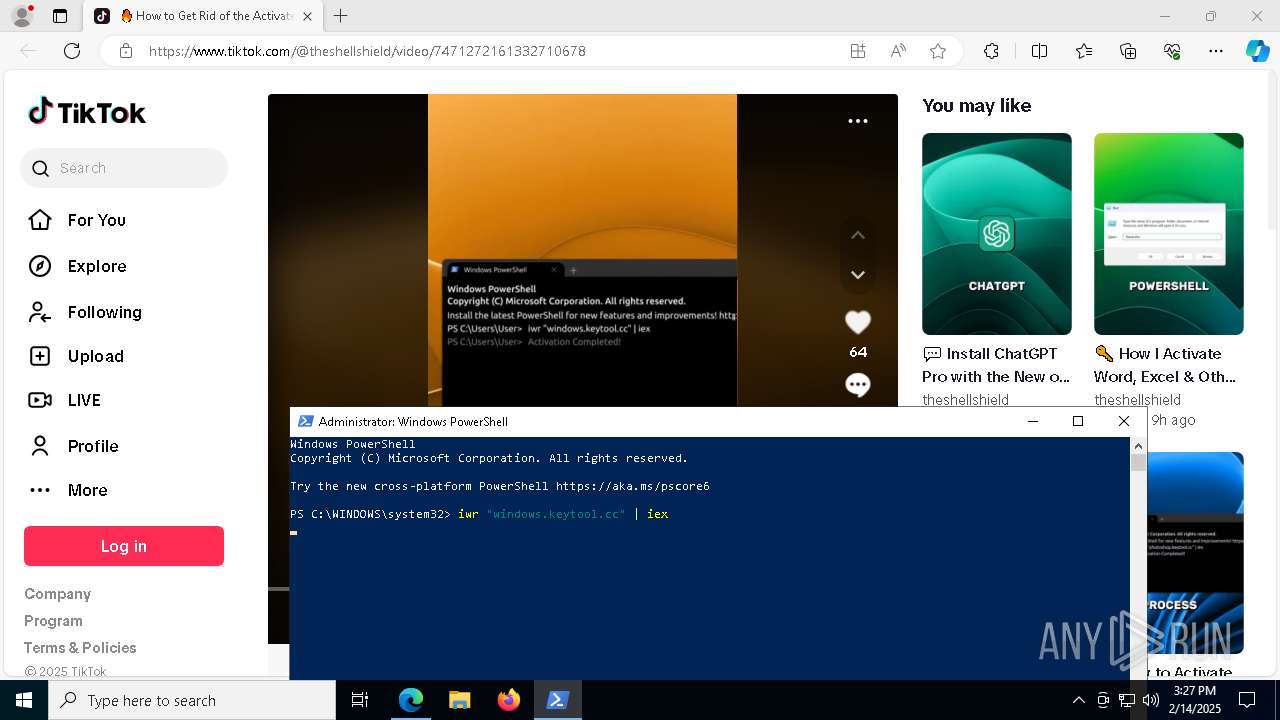Open the Terms & Policies section
Screen dimensions: 1280x720
pyautogui.click(x=80, y=648)
